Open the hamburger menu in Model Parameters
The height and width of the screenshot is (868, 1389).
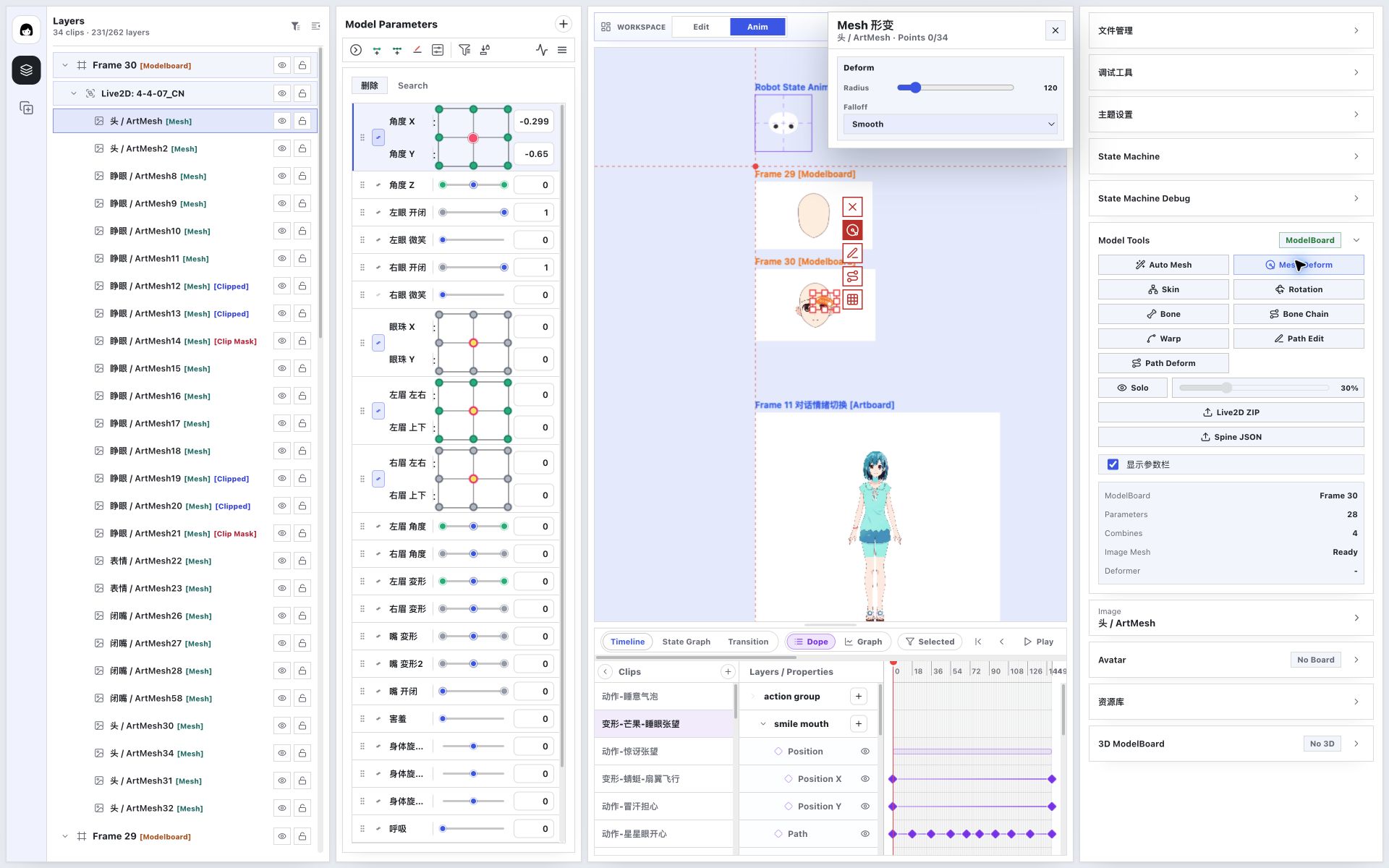pos(562,50)
